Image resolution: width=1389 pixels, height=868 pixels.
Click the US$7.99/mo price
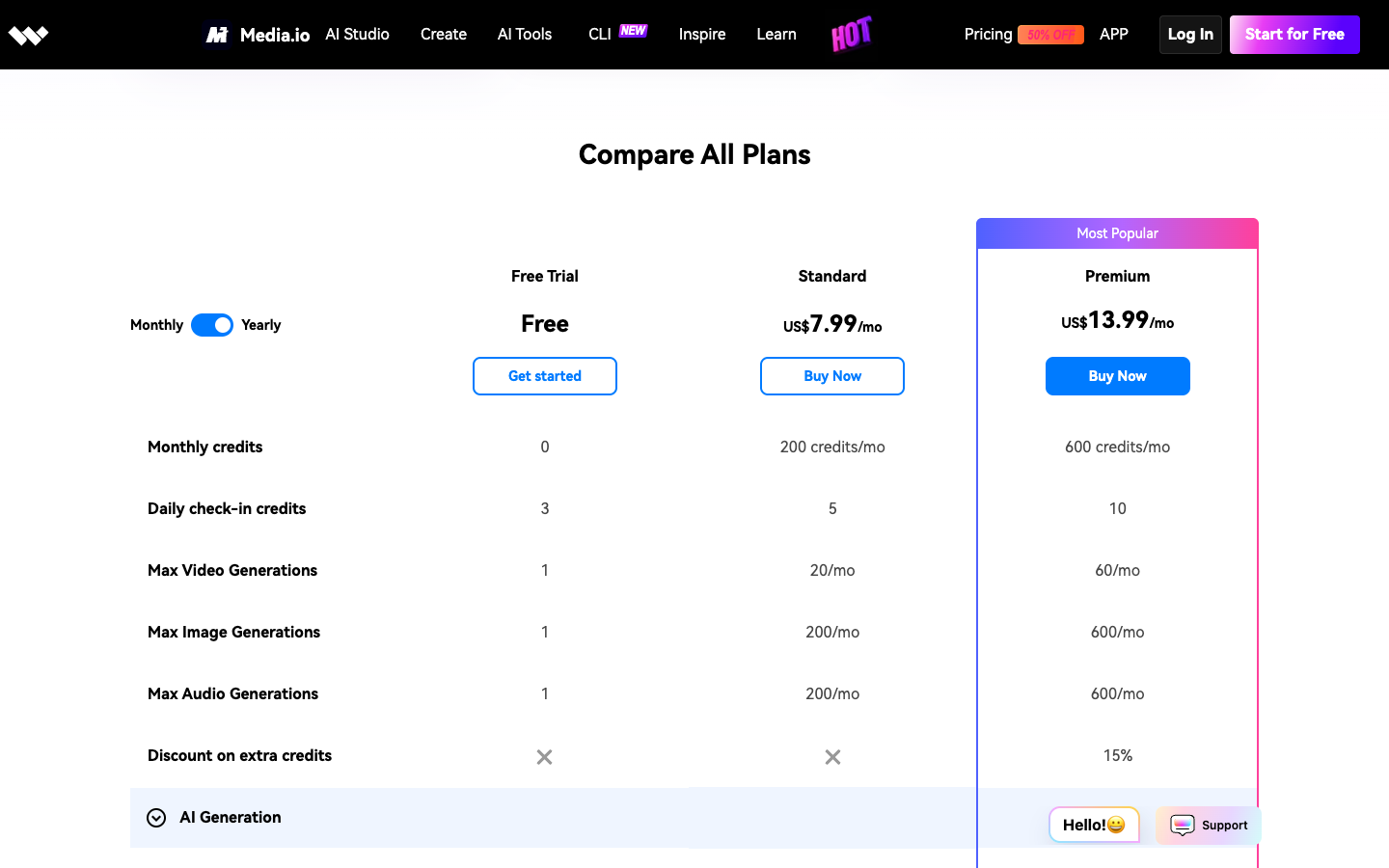click(x=832, y=324)
